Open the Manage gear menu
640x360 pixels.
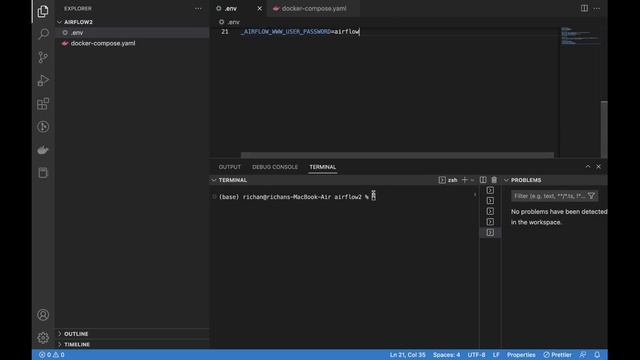(x=43, y=338)
